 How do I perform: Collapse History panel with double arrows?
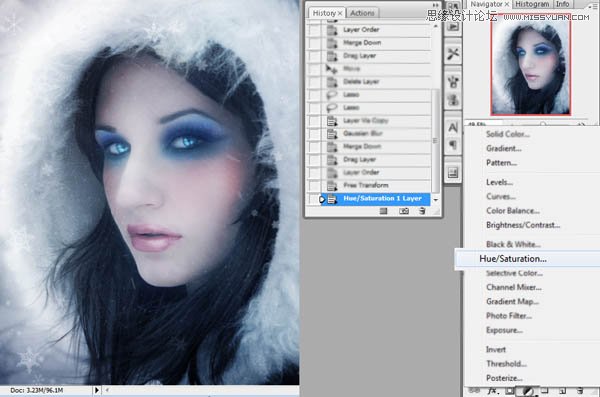[435, 5]
